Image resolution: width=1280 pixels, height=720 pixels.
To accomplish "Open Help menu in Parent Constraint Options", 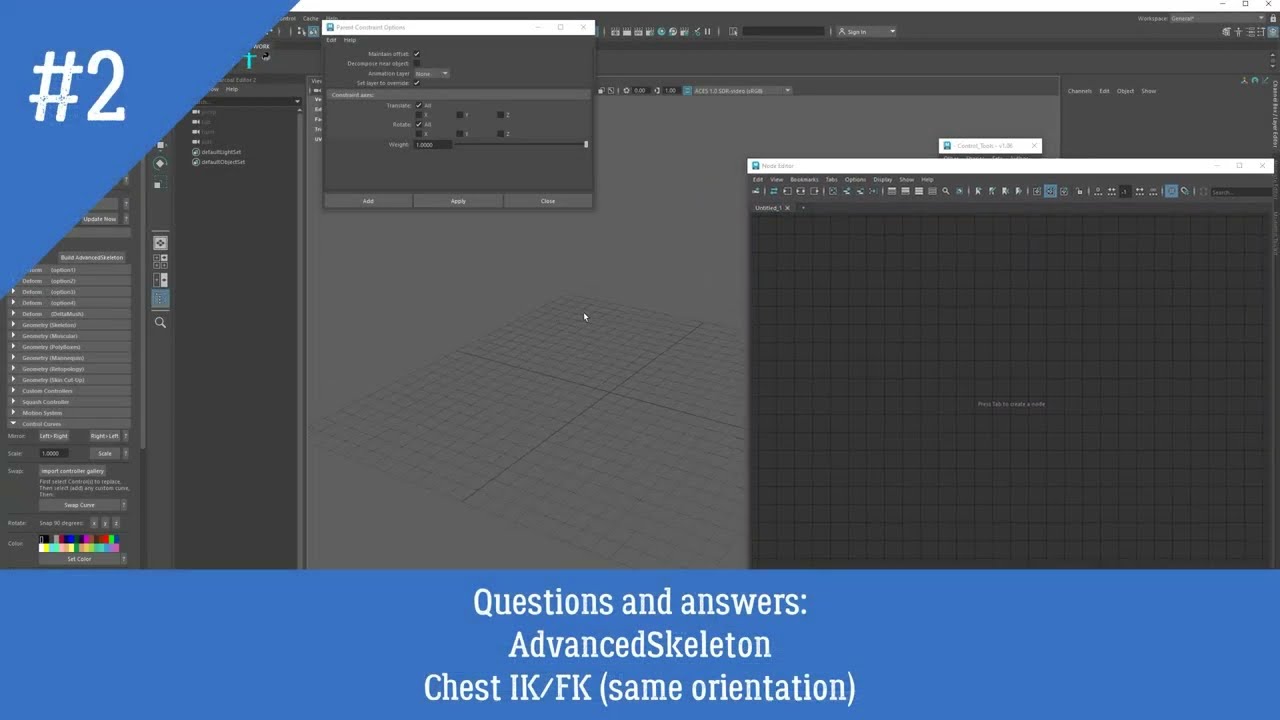I will tap(350, 40).
